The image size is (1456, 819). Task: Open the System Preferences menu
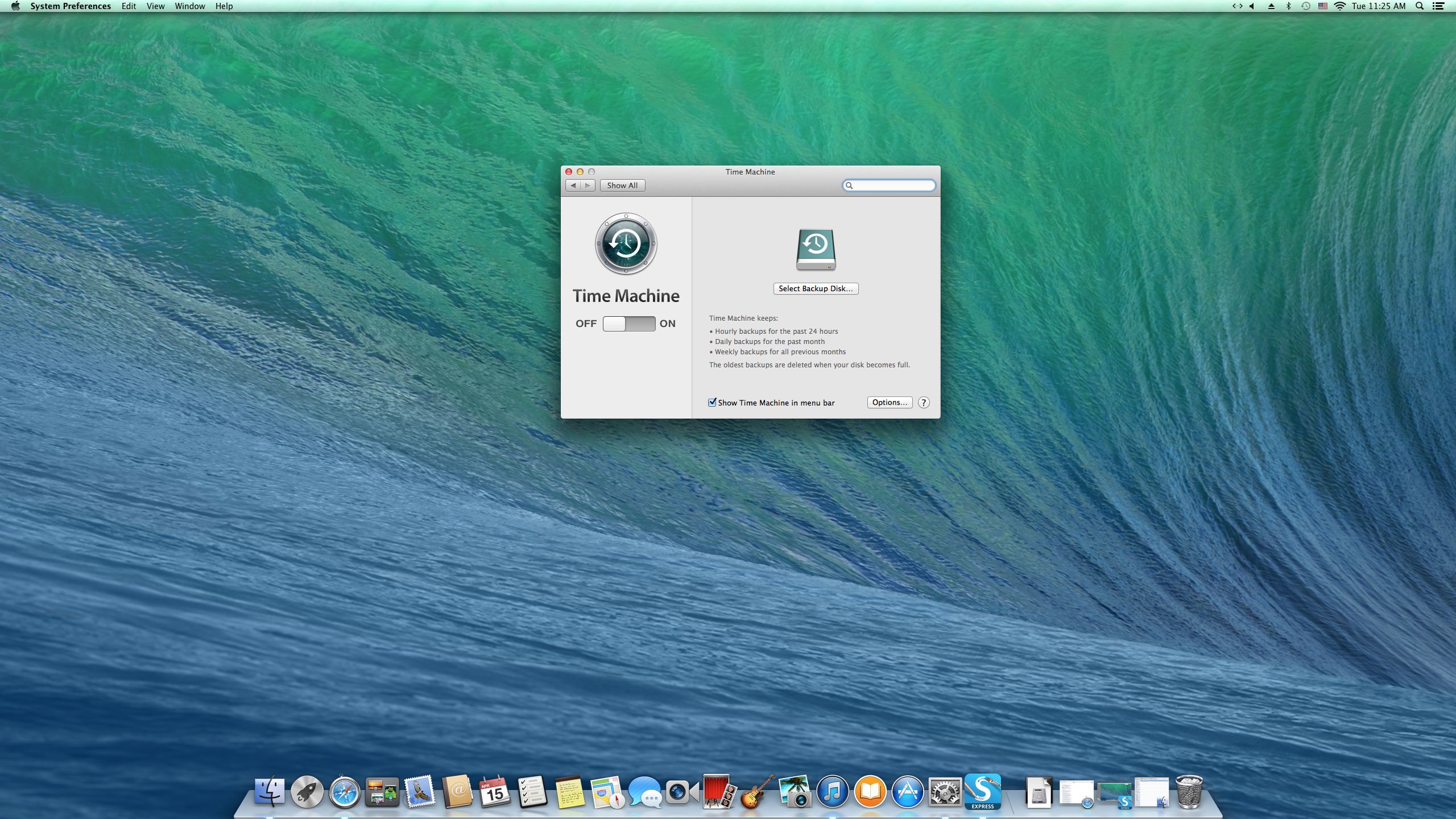point(71,6)
